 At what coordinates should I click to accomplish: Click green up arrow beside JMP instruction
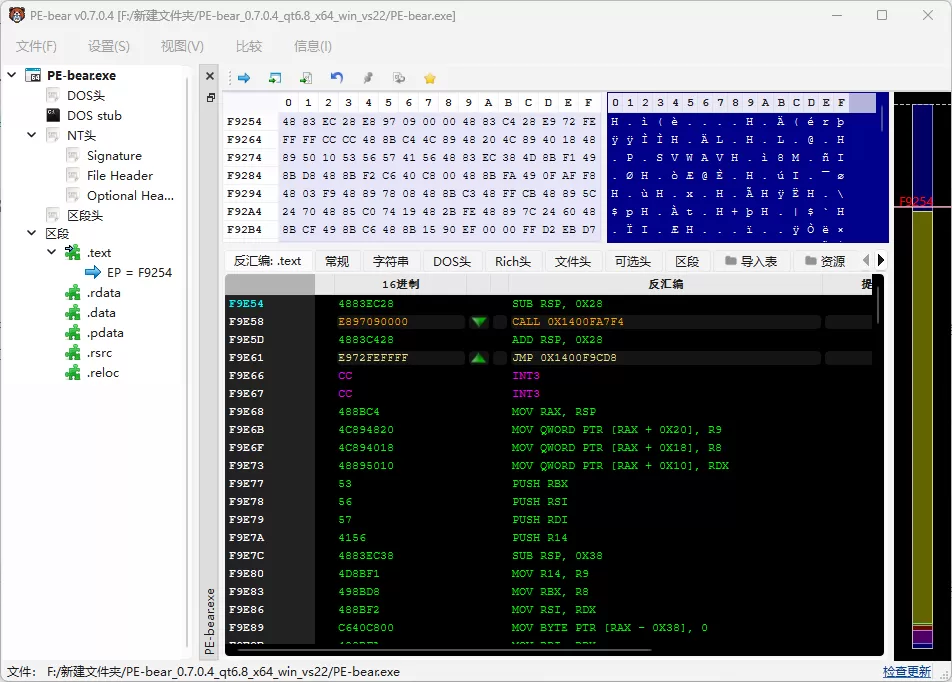tap(477, 356)
